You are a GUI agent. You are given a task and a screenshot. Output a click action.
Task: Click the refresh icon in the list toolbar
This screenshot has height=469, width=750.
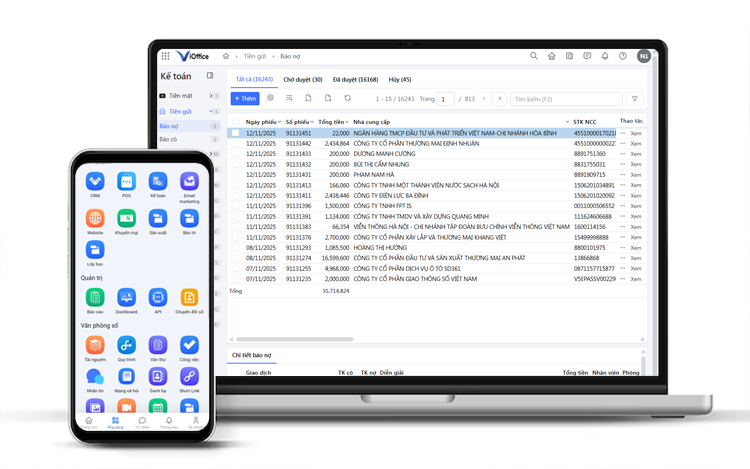point(348,98)
